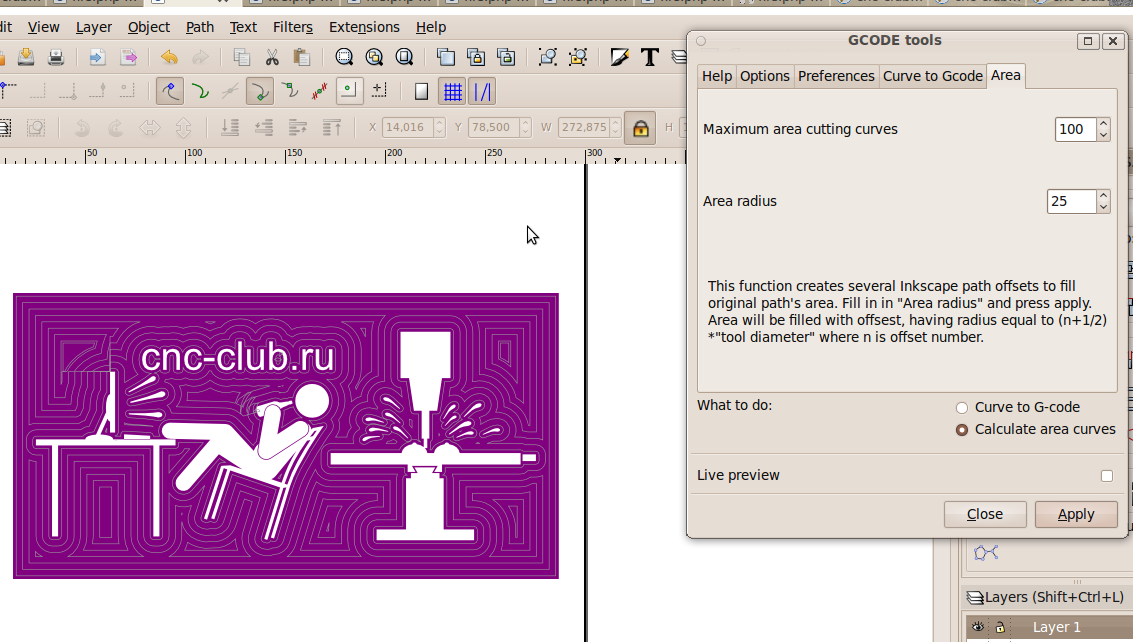Viewport: 1133px width, 642px height.
Task: Decrease the Area radius value
Action: [x=1103, y=207]
